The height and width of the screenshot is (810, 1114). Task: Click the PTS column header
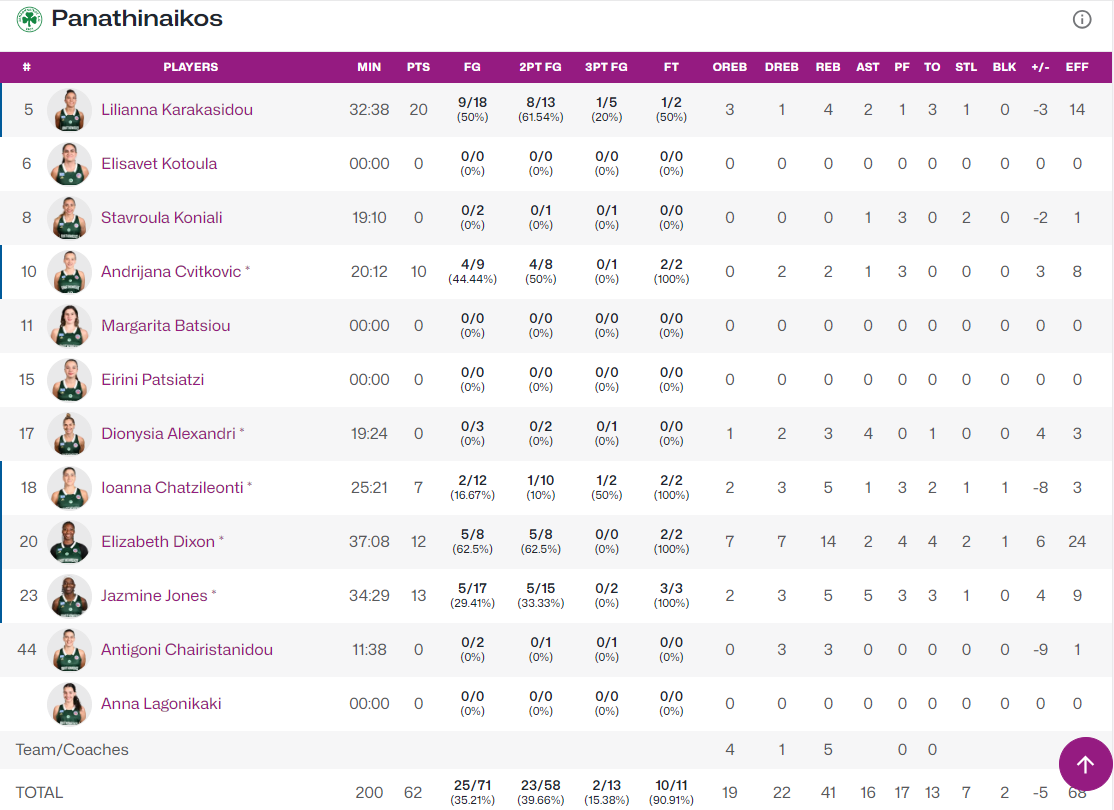[418, 67]
